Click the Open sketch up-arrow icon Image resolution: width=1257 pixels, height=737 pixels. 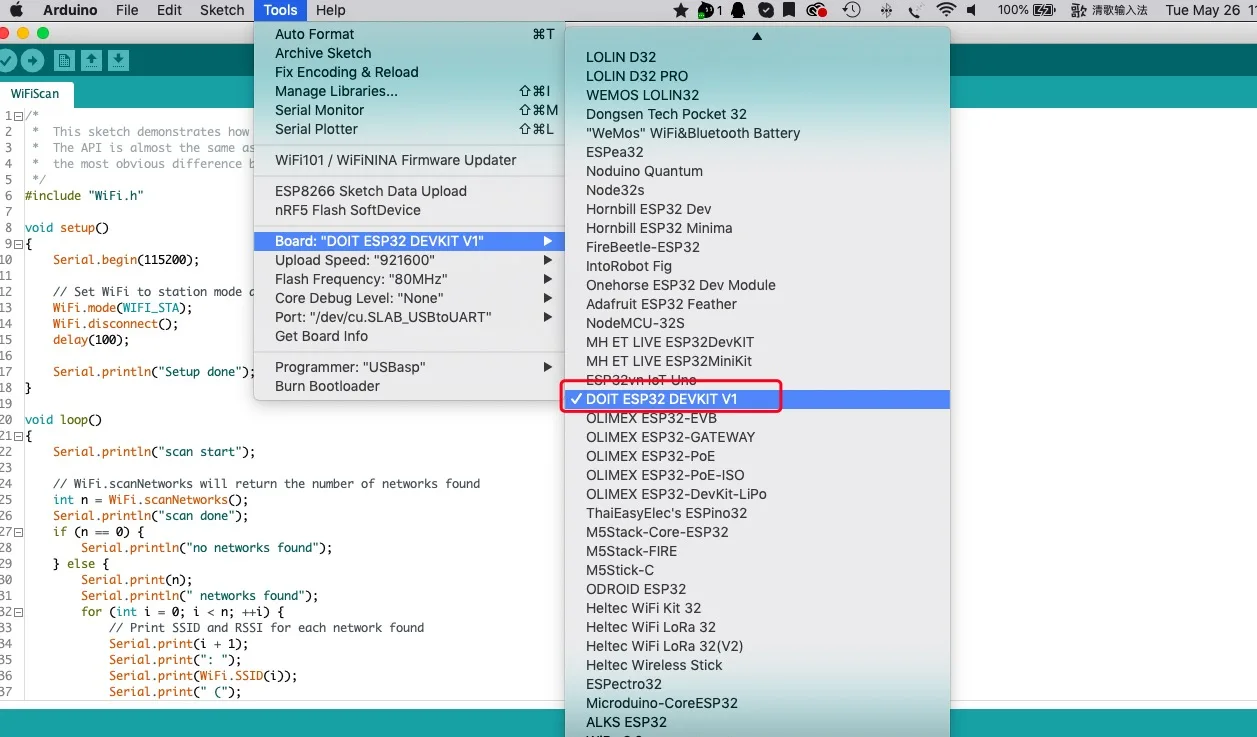(x=92, y=61)
